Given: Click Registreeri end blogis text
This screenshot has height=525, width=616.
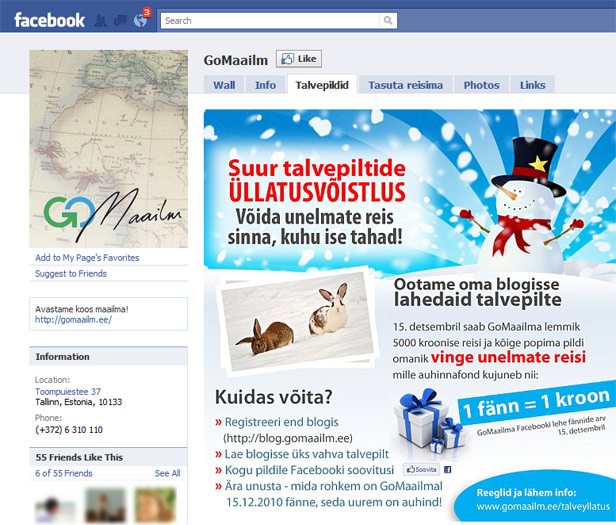Looking at the screenshot, I should (281, 422).
